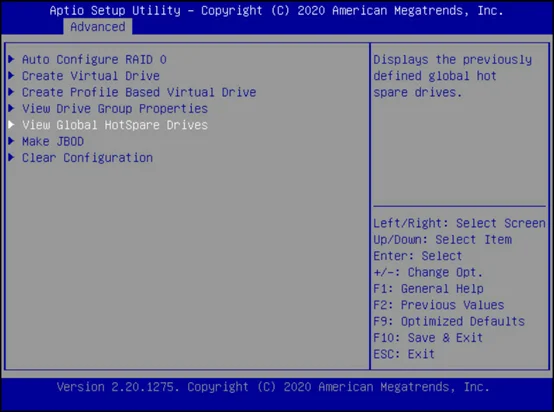Open highlighted View Global HotSpare Drives entry

coord(115,125)
